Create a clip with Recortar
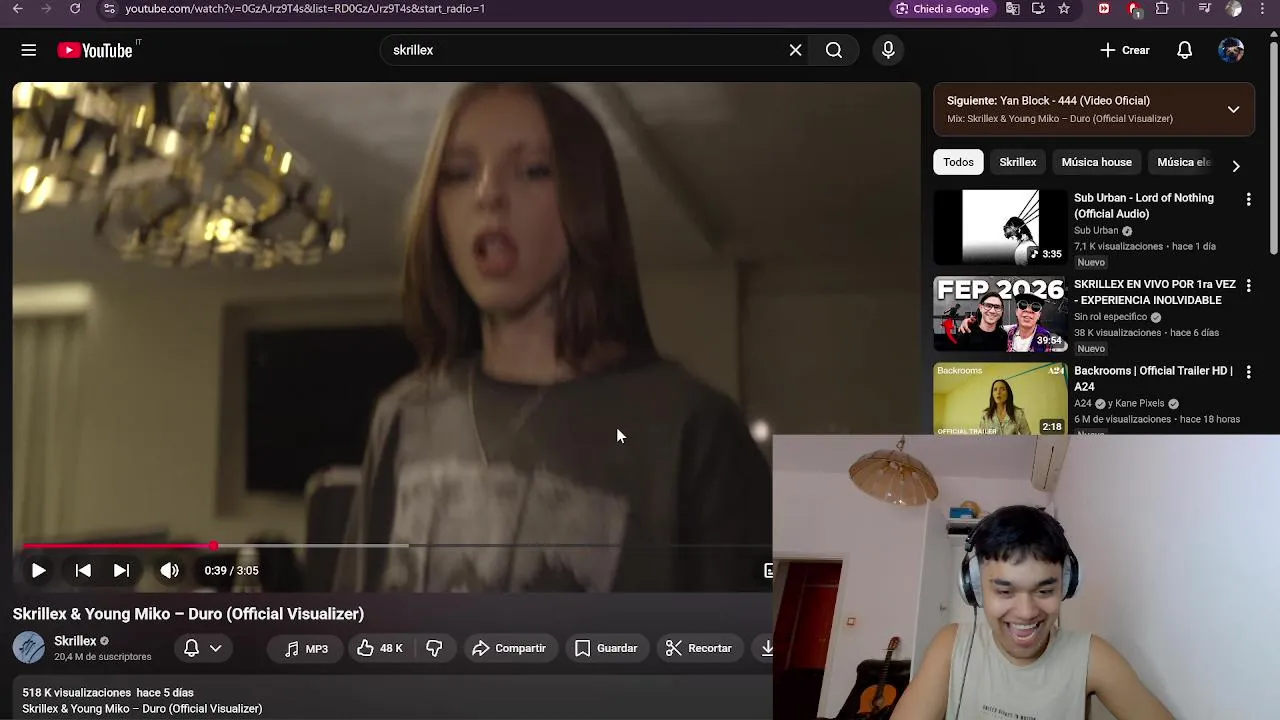Image resolution: width=1280 pixels, height=720 pixels. (x=699, y=648)
